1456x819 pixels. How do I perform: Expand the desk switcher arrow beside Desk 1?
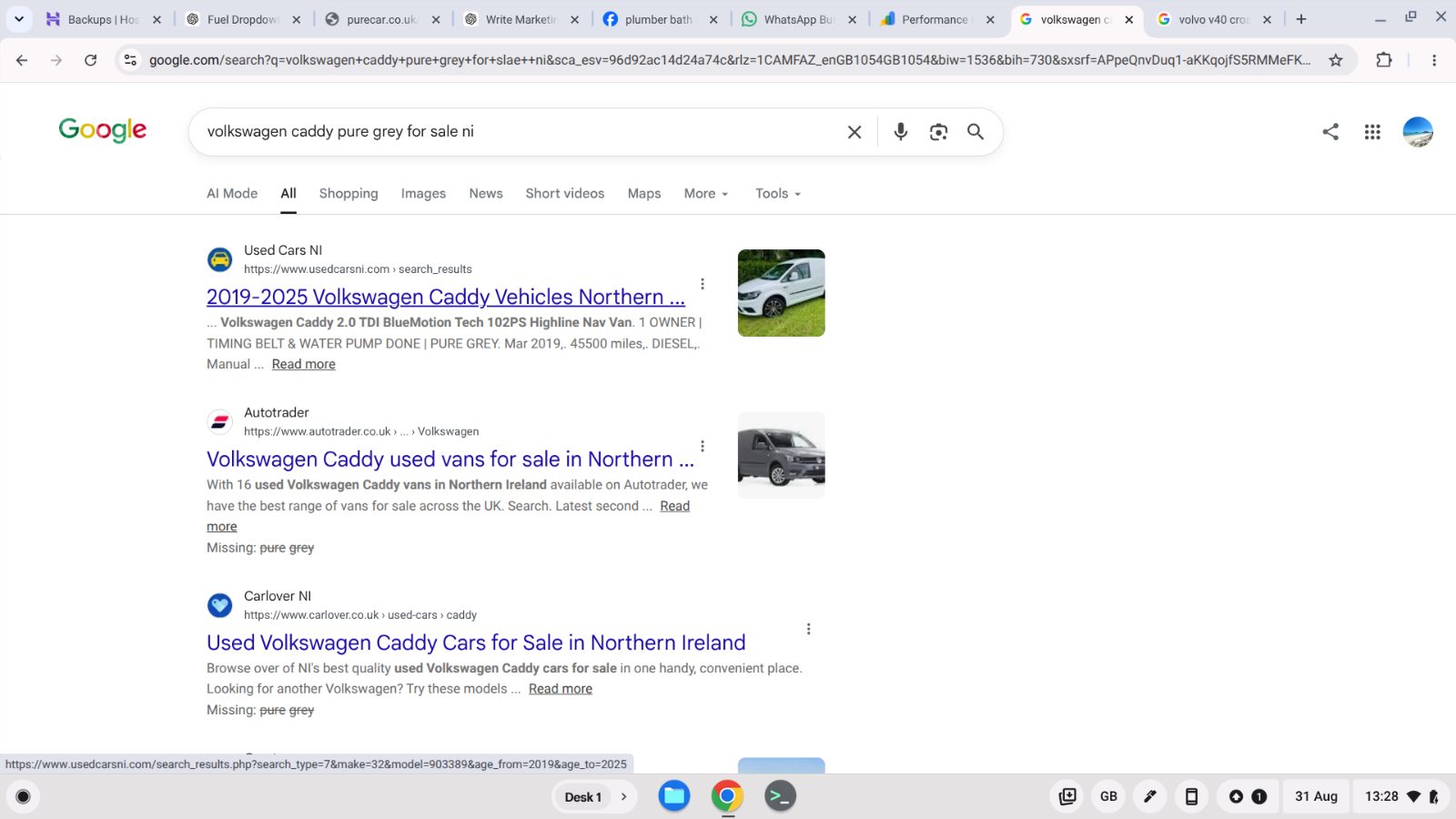point(624,797)
